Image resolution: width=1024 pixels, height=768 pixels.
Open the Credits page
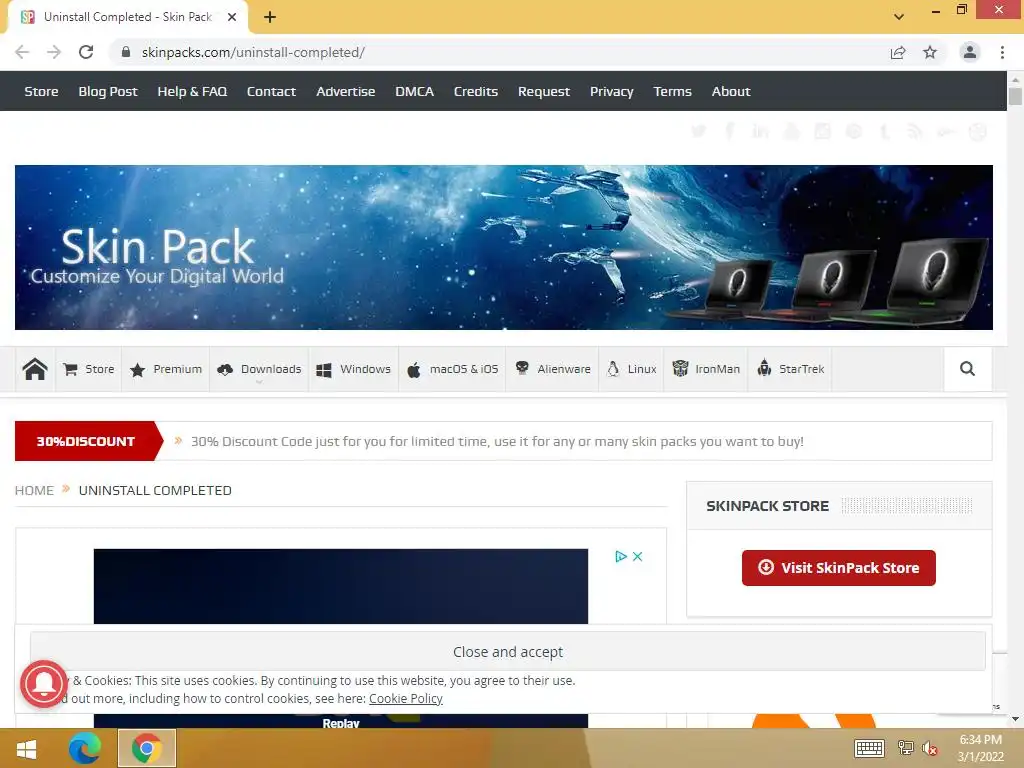pos(475,91)
